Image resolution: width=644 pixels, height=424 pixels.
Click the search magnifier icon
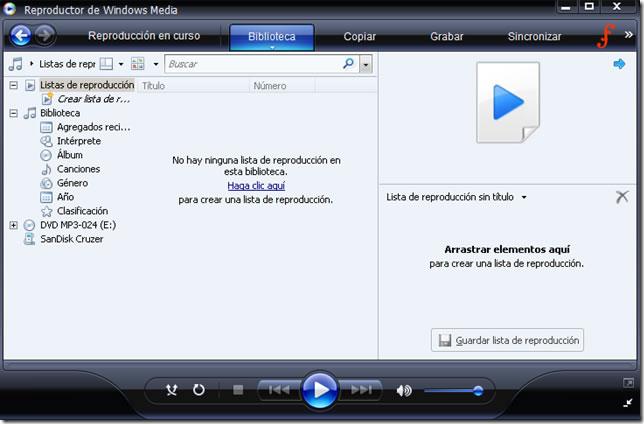point(348,63)
